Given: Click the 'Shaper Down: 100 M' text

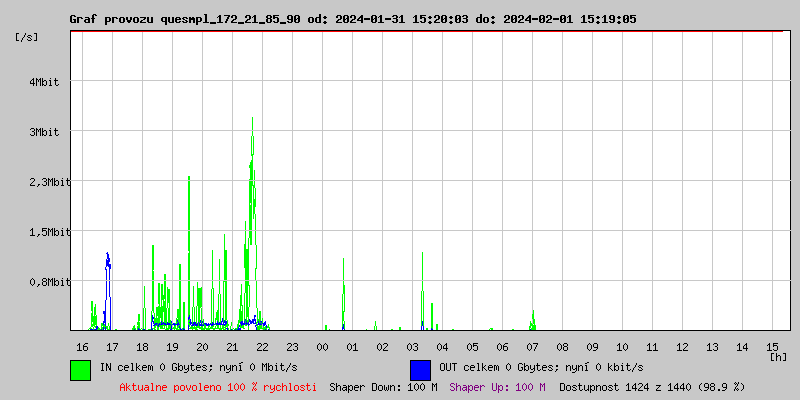Looking at the screenshot, I should pos(383,387).
